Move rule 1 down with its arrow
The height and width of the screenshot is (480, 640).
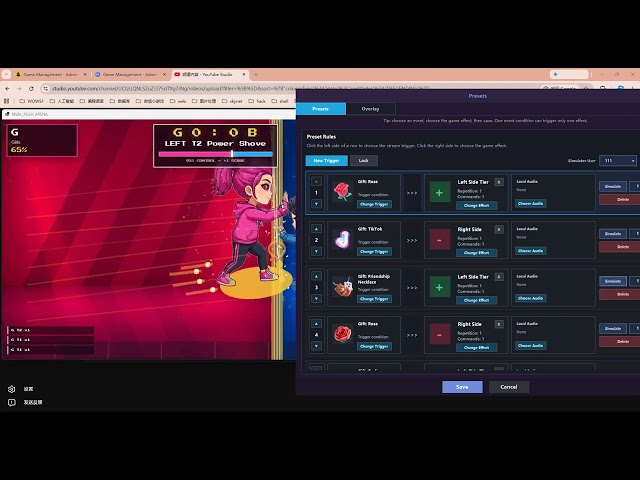[316, 204]
